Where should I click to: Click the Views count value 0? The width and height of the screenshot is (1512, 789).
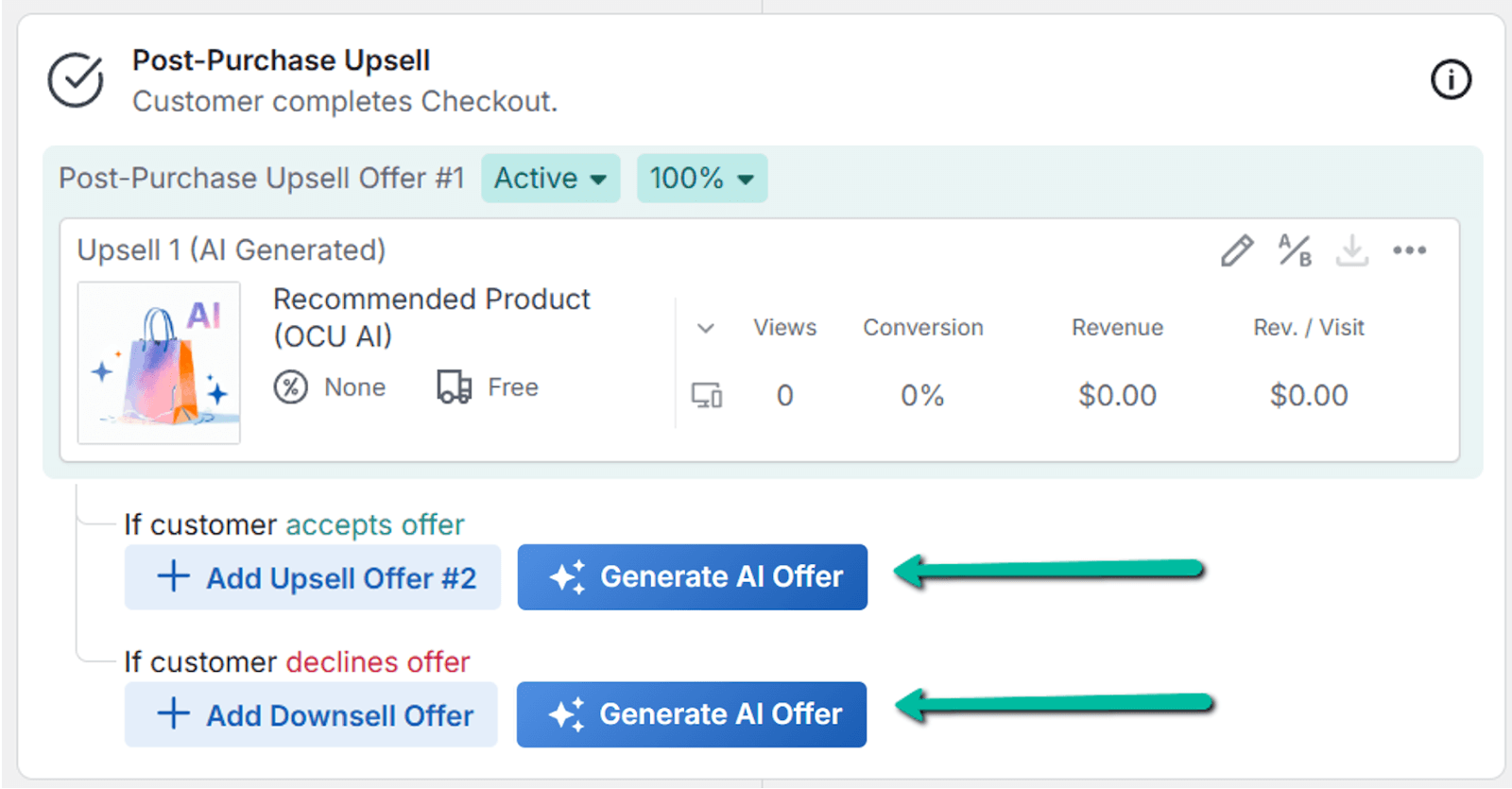[x=785, y=395]
